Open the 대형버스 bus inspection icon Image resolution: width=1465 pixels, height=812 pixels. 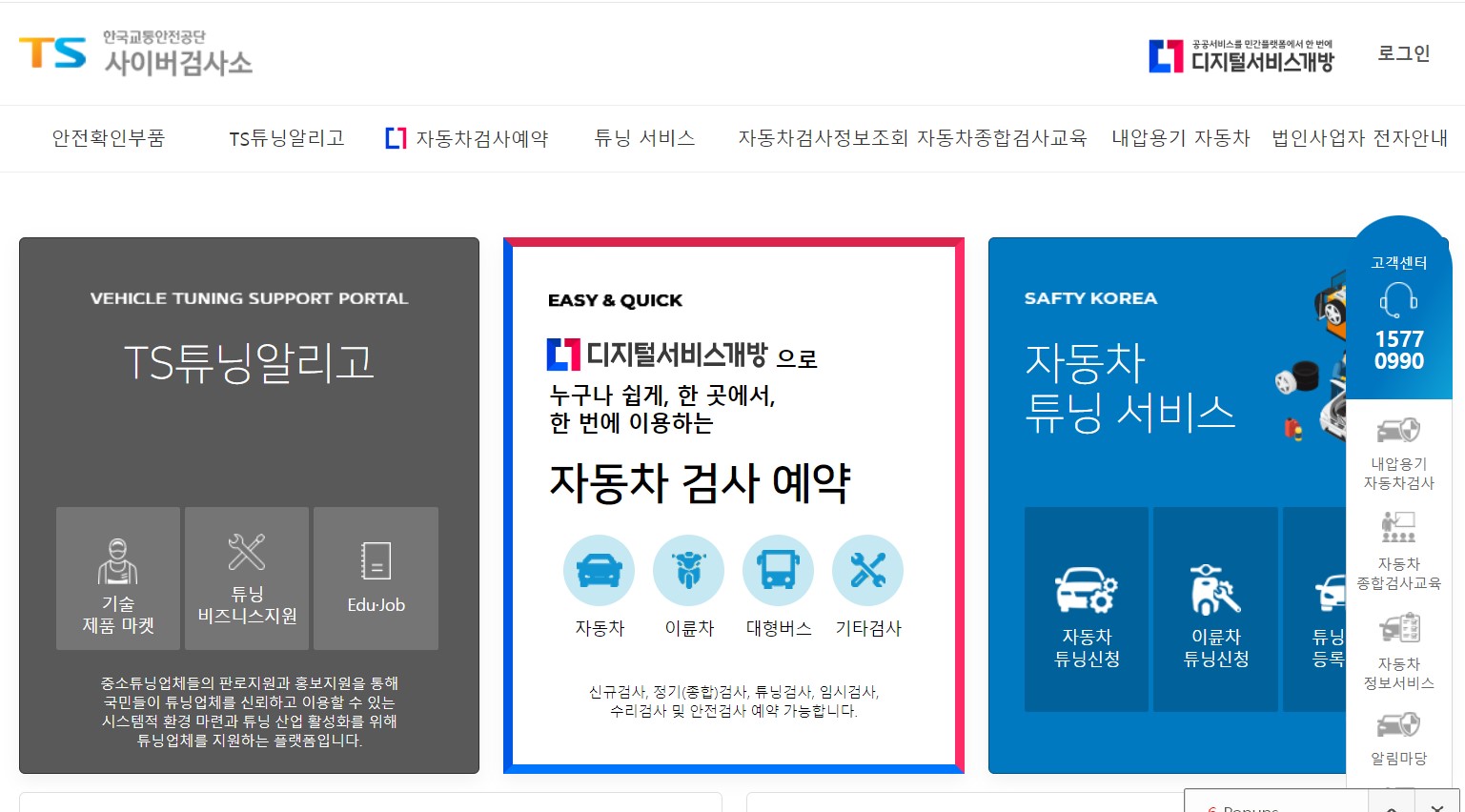[778, 570]
